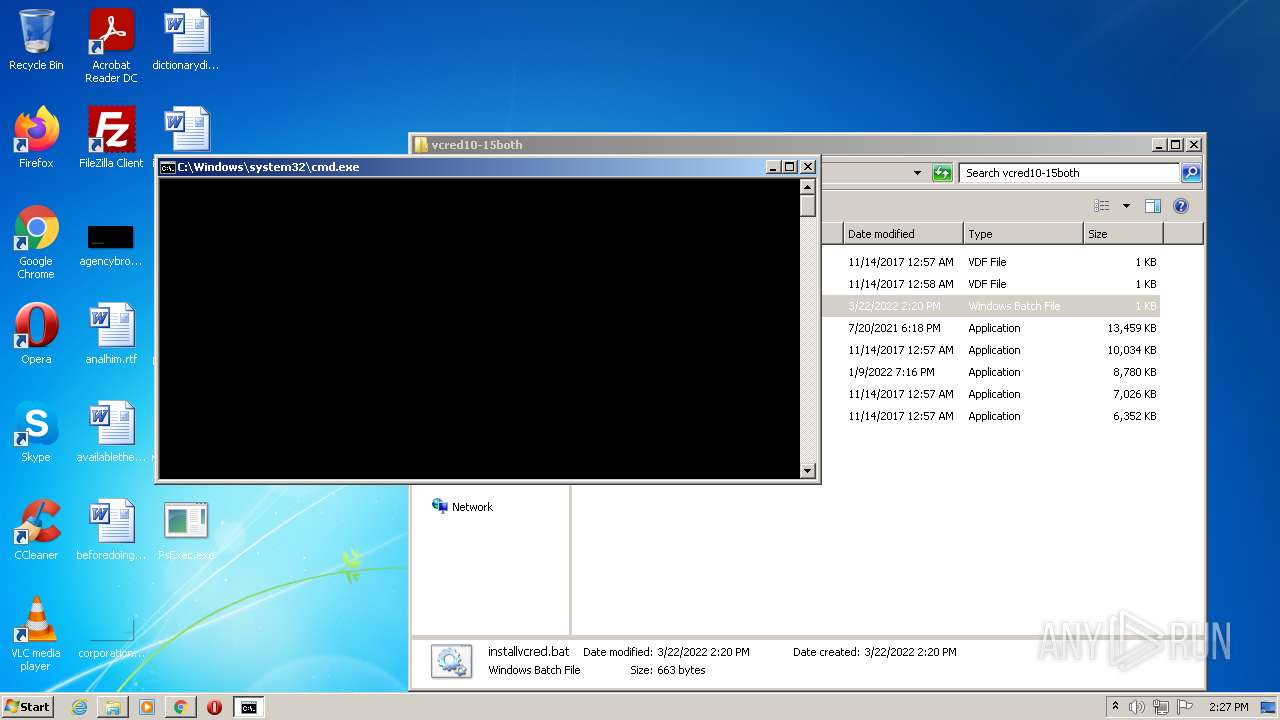Select the 10,034 KB Application row

[990, 350]
